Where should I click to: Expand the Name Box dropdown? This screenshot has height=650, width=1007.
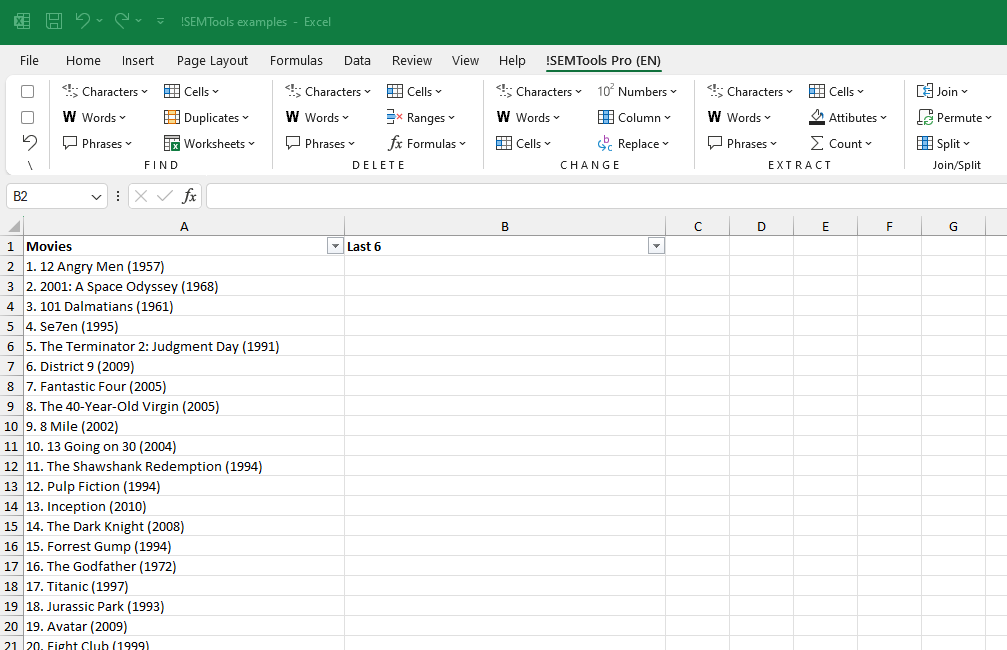point(96,196)
